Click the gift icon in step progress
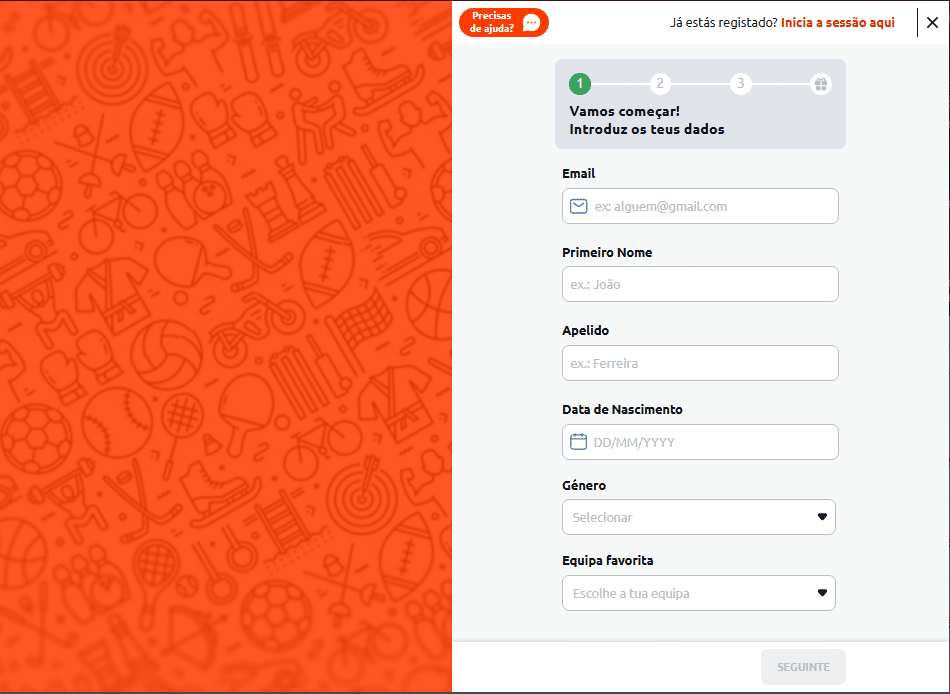Screen dimensions: 950x694 tap(821, 84)
